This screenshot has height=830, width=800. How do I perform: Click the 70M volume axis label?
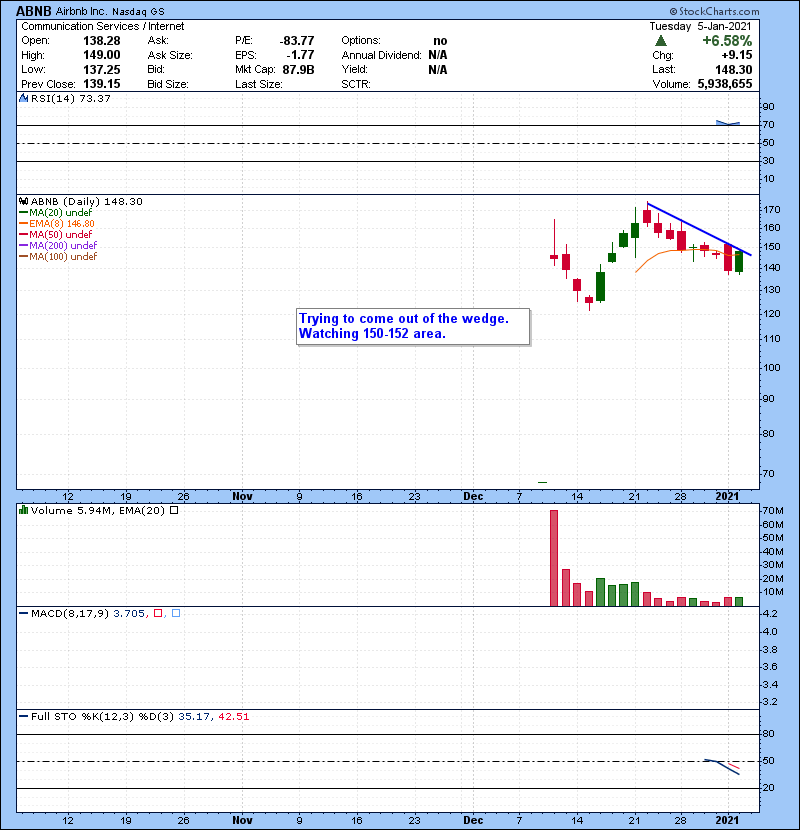tap(772, 511)
